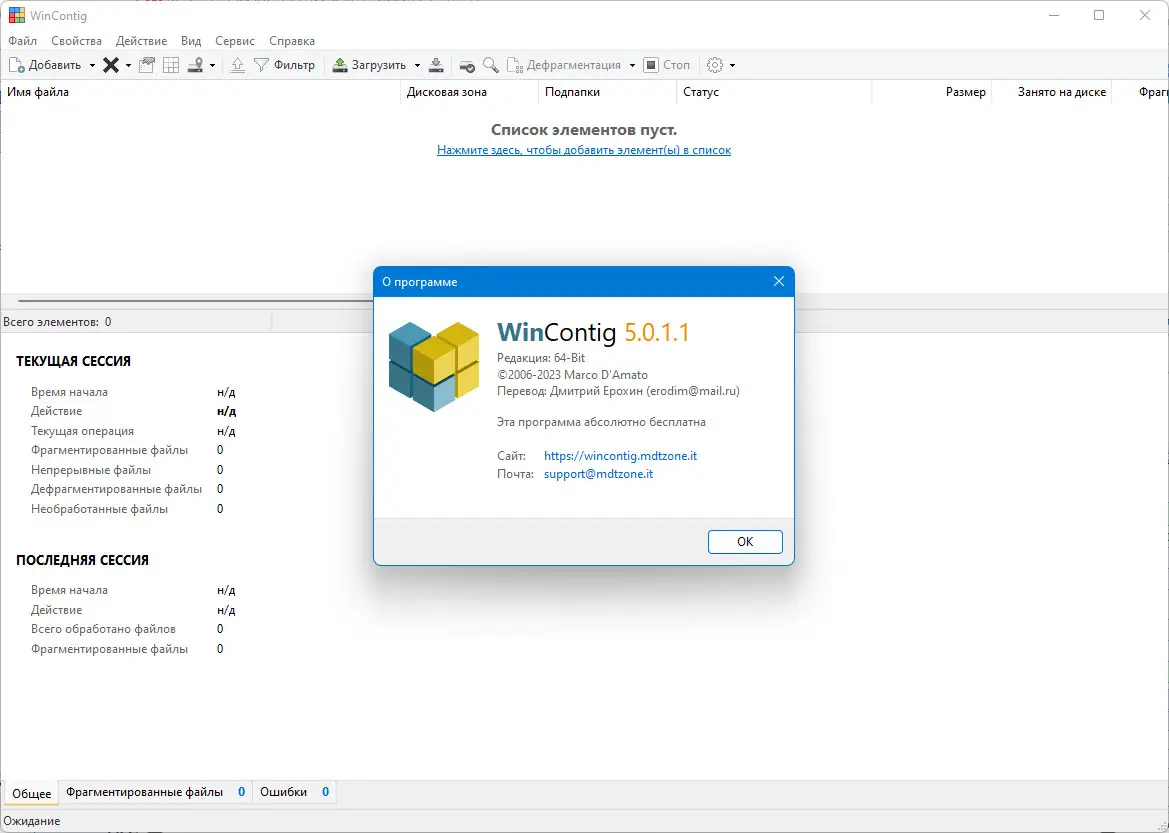Screen dimensions: 1169x833
Task: Click the magnifying glass analyze icon
Action: click(x=491, y=66)
